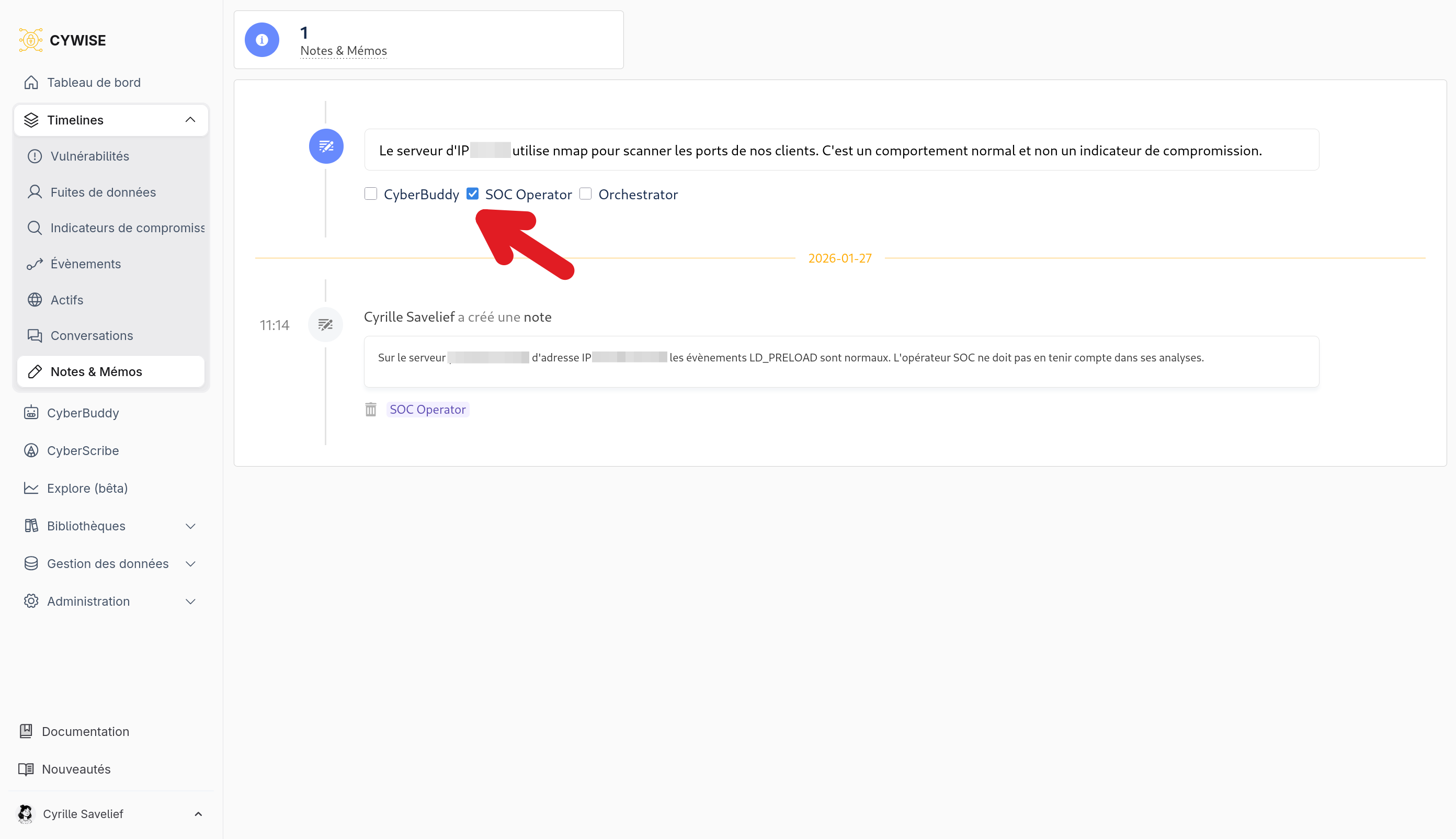Click the trash icon under the note

(x=370, y=410)
